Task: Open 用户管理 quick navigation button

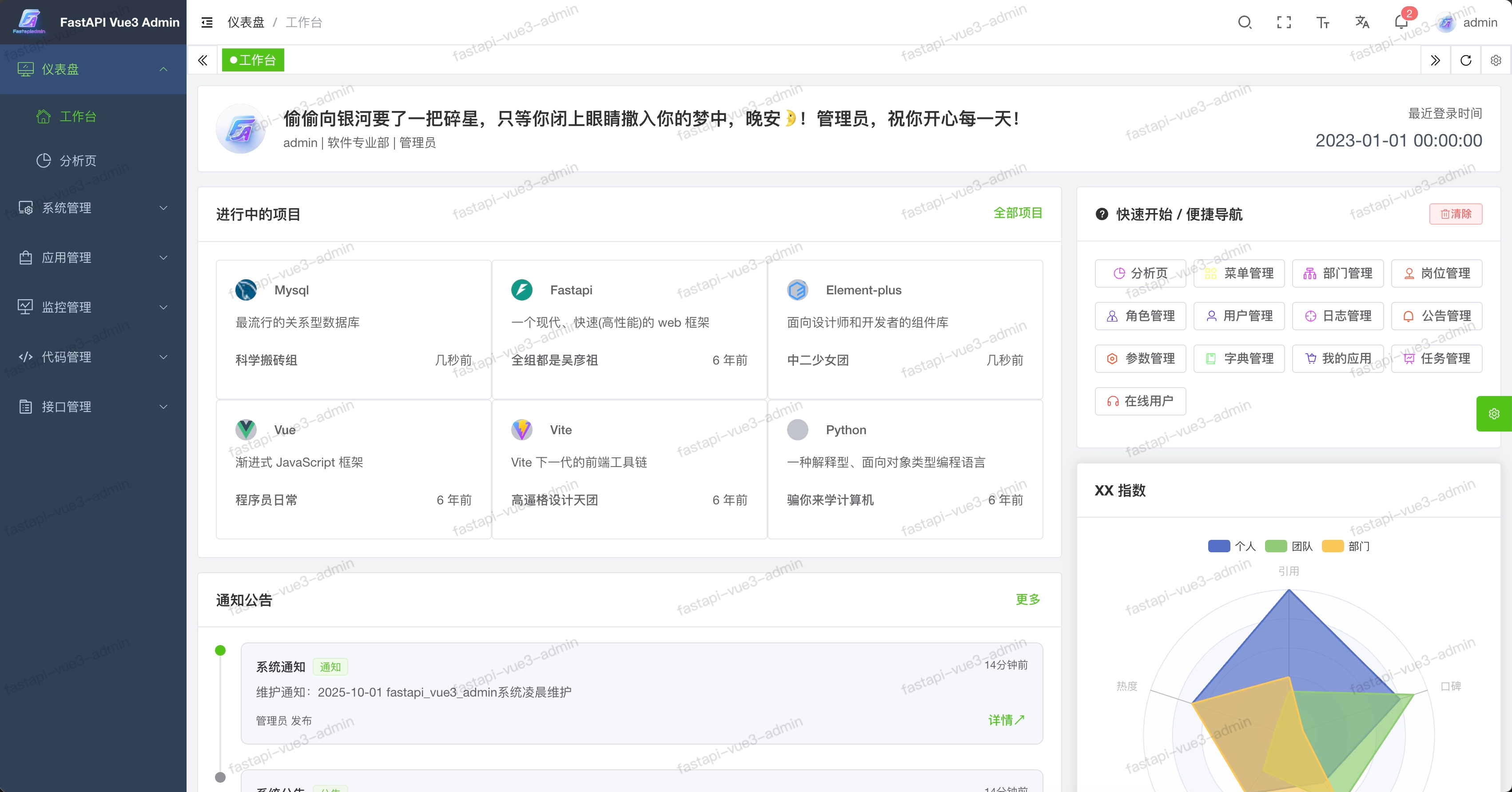Action: [x=1239, y=316]
